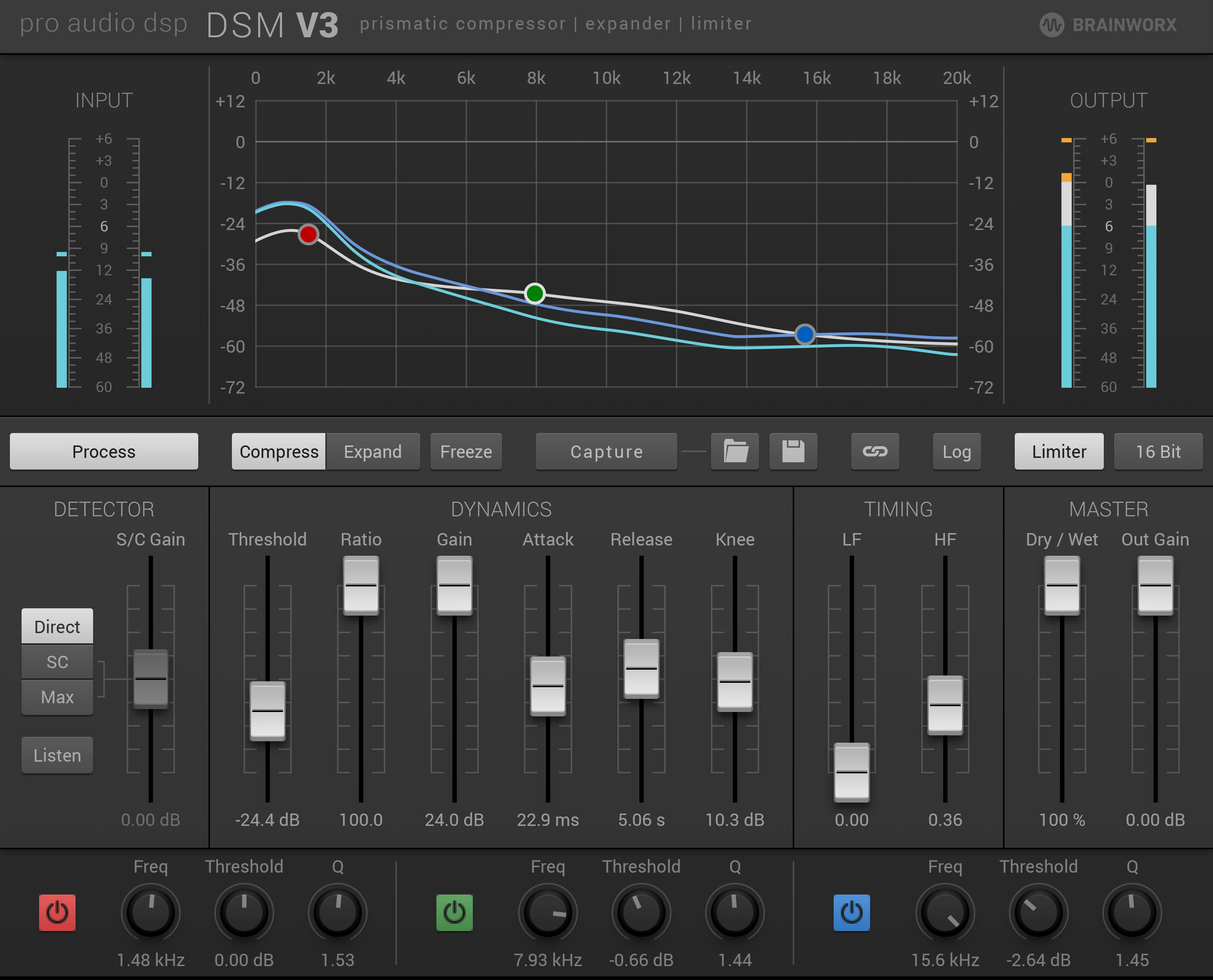Click the red band Freq knob
Image resolution: width=1213 pixels, height=980 pixels.
(x=151, y=912)
